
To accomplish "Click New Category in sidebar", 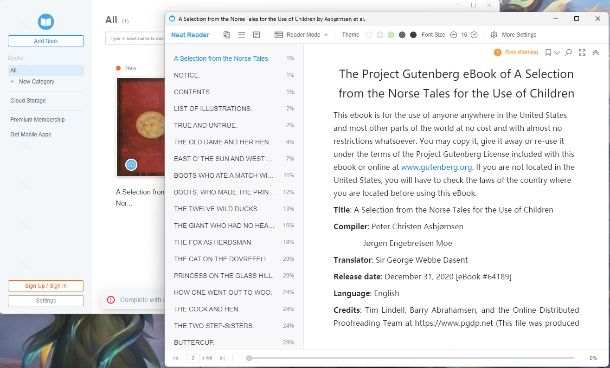I will tap(36, 81).
